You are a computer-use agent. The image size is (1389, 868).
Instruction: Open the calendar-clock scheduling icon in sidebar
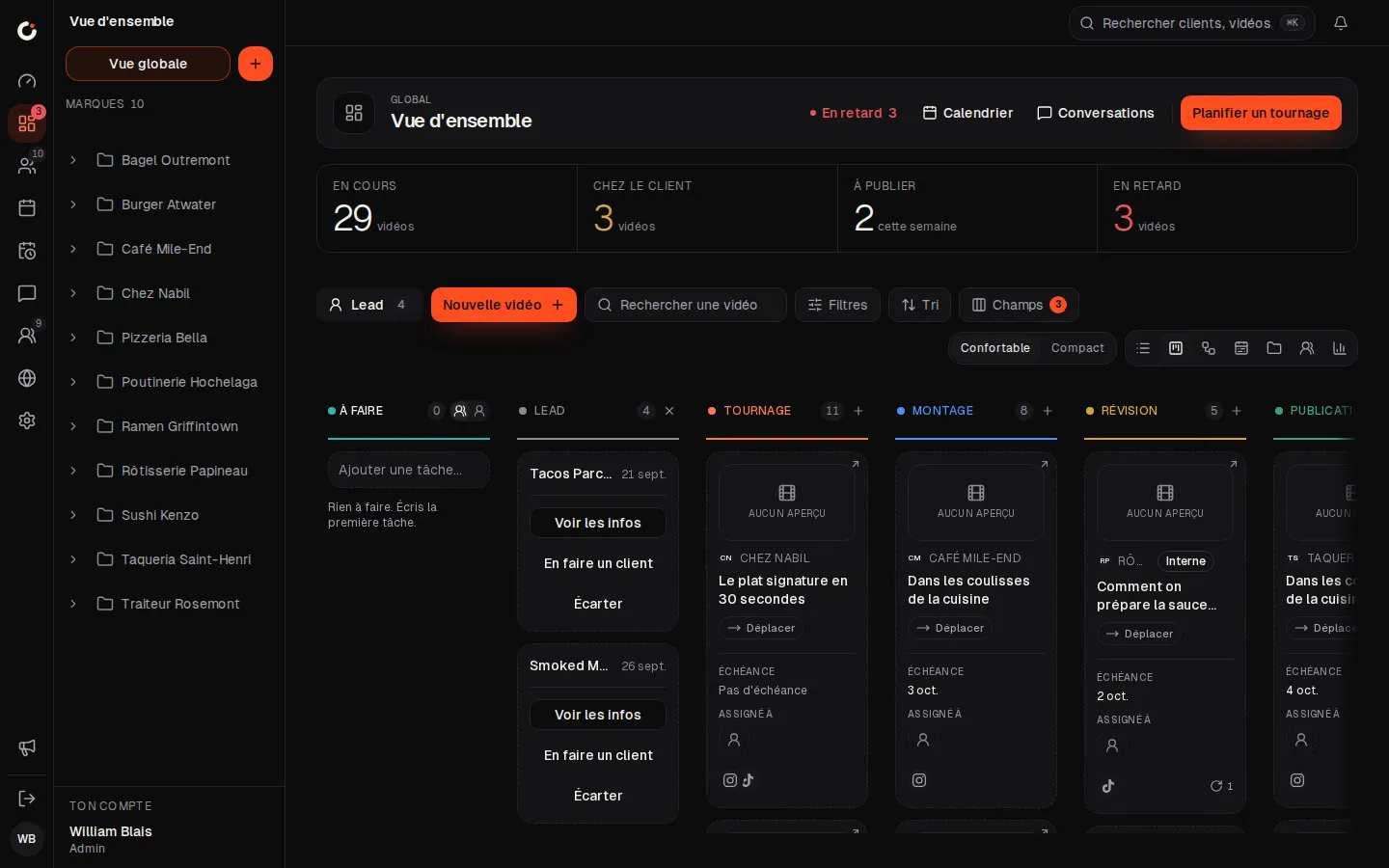pyautogui.click(x=27, y=251)
